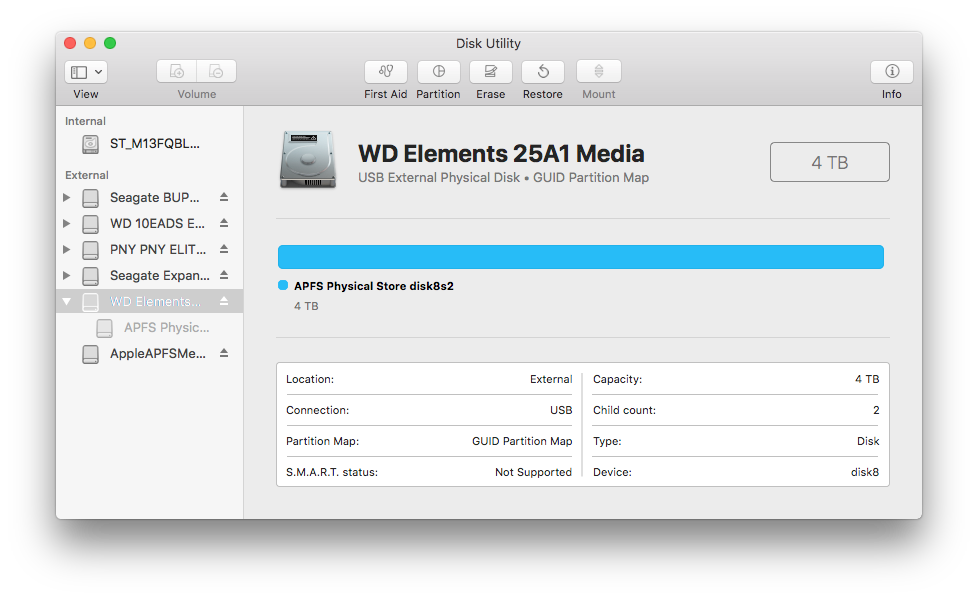
Task: Click the blue APFS Physical Store legend dot
Action: (x=283, y=285)
